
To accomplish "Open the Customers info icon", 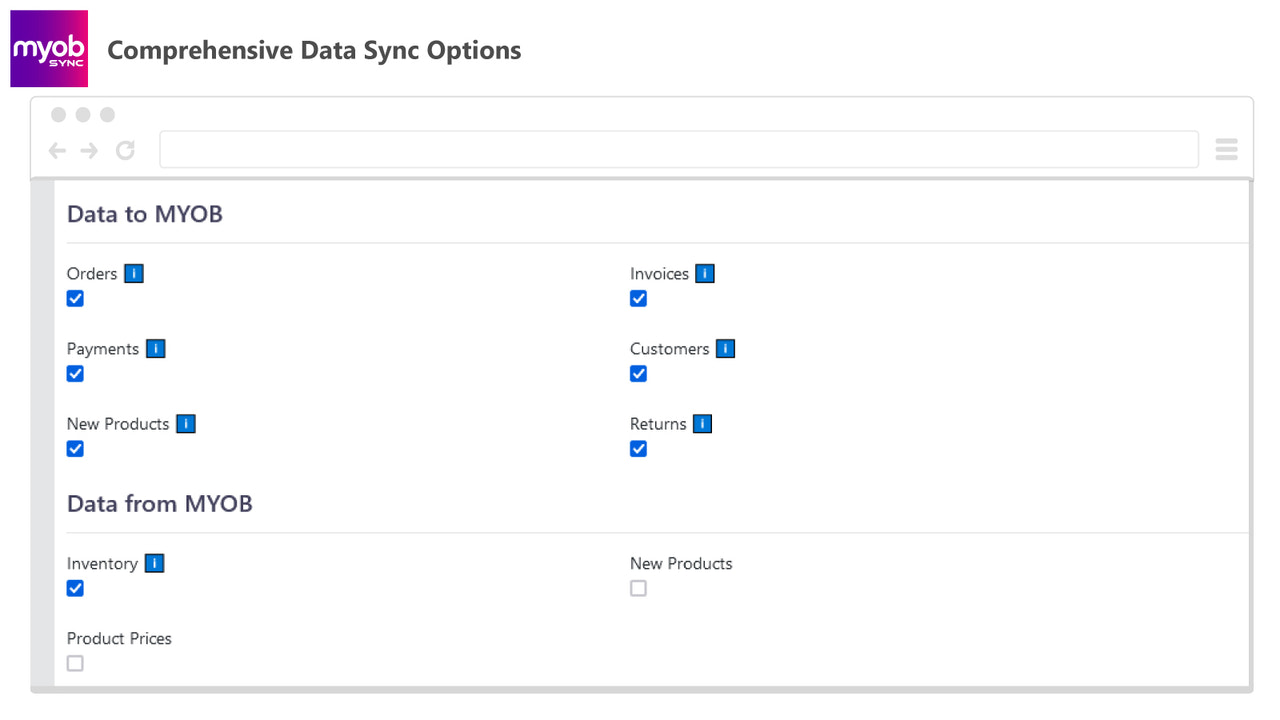I will [725, 348].
